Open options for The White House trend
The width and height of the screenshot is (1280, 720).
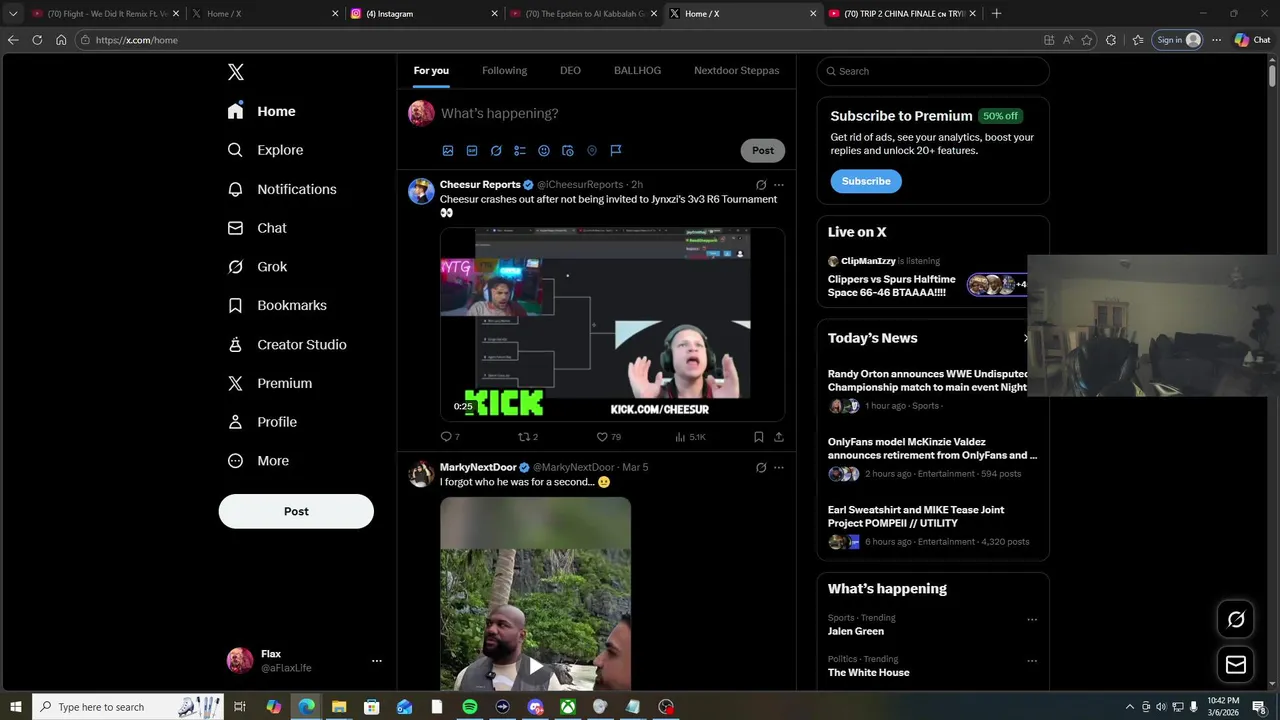1032,661
